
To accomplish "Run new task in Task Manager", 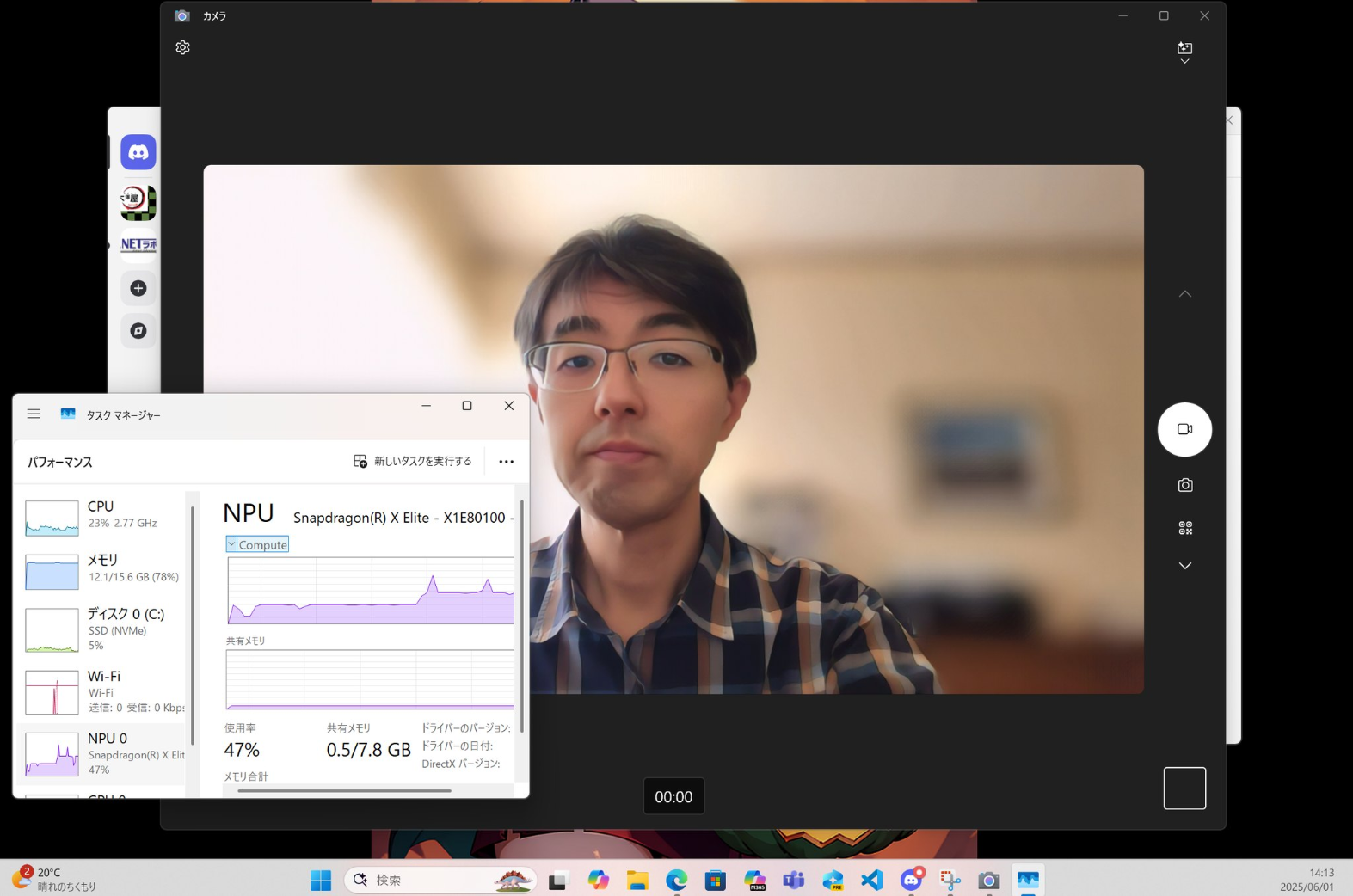I will (x=413, y=462).
